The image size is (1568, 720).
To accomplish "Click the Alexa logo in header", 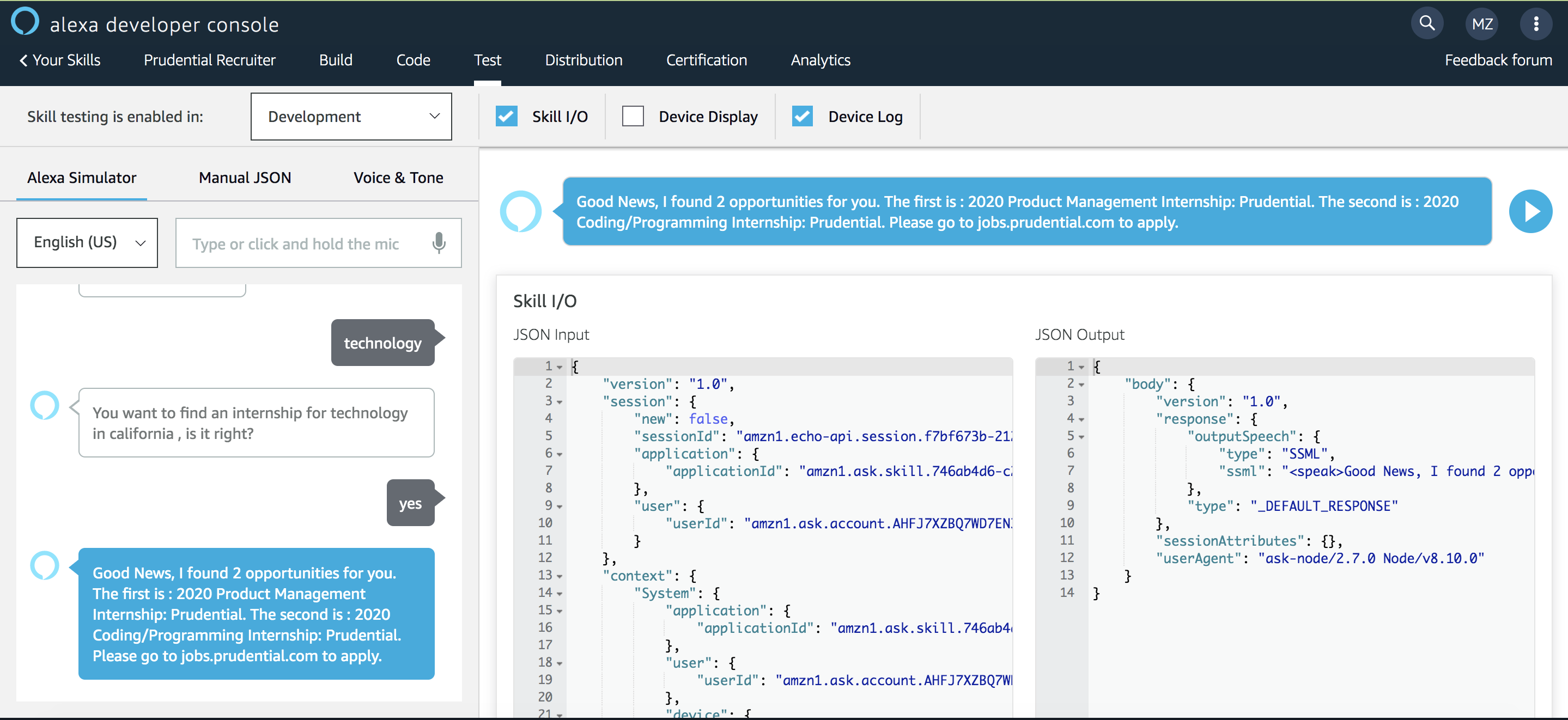I will click(x=25, y=21).
